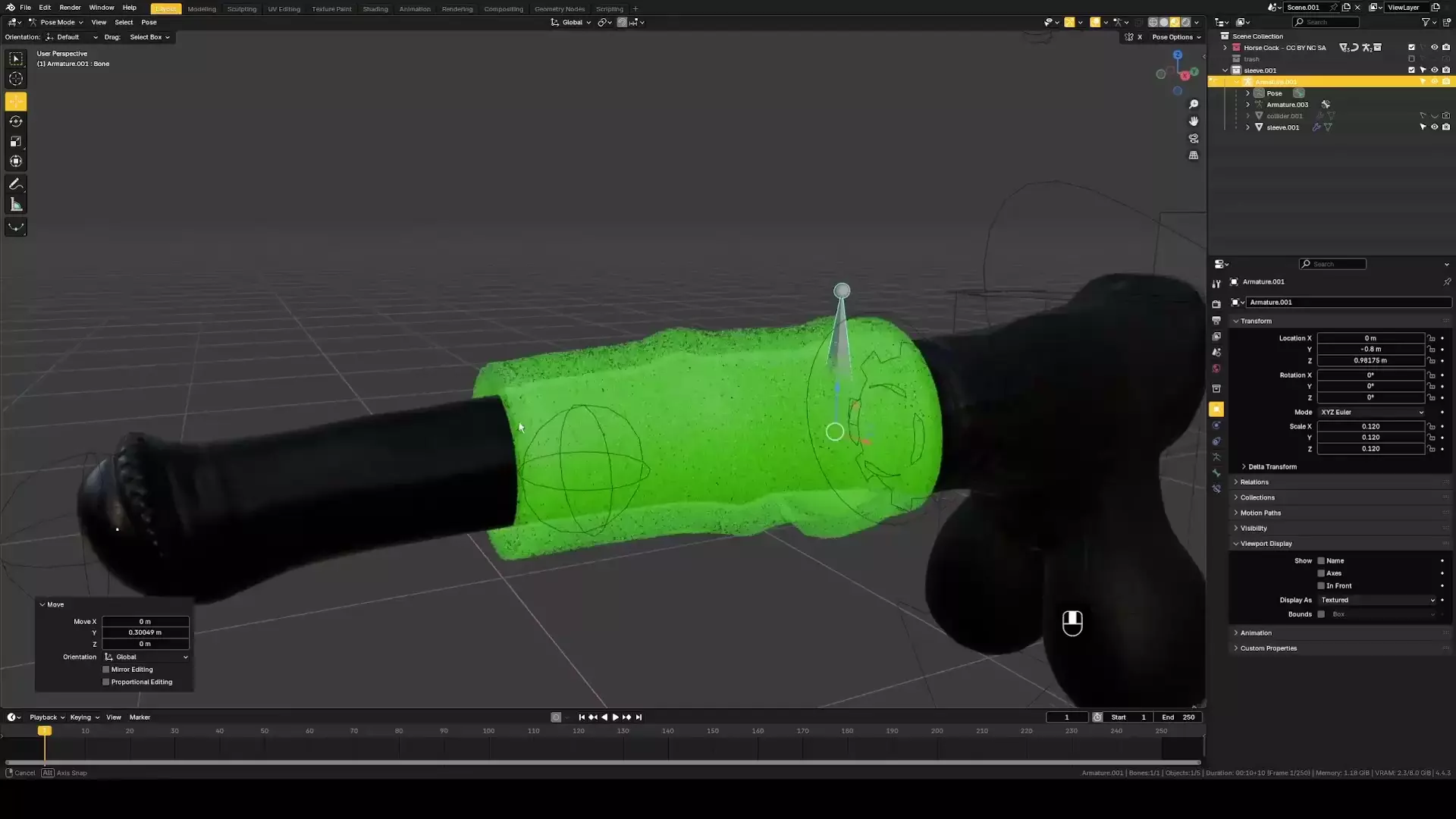
Task: Expand the Relations panel
Action: pyautogui.click(x=1254, y=482)
